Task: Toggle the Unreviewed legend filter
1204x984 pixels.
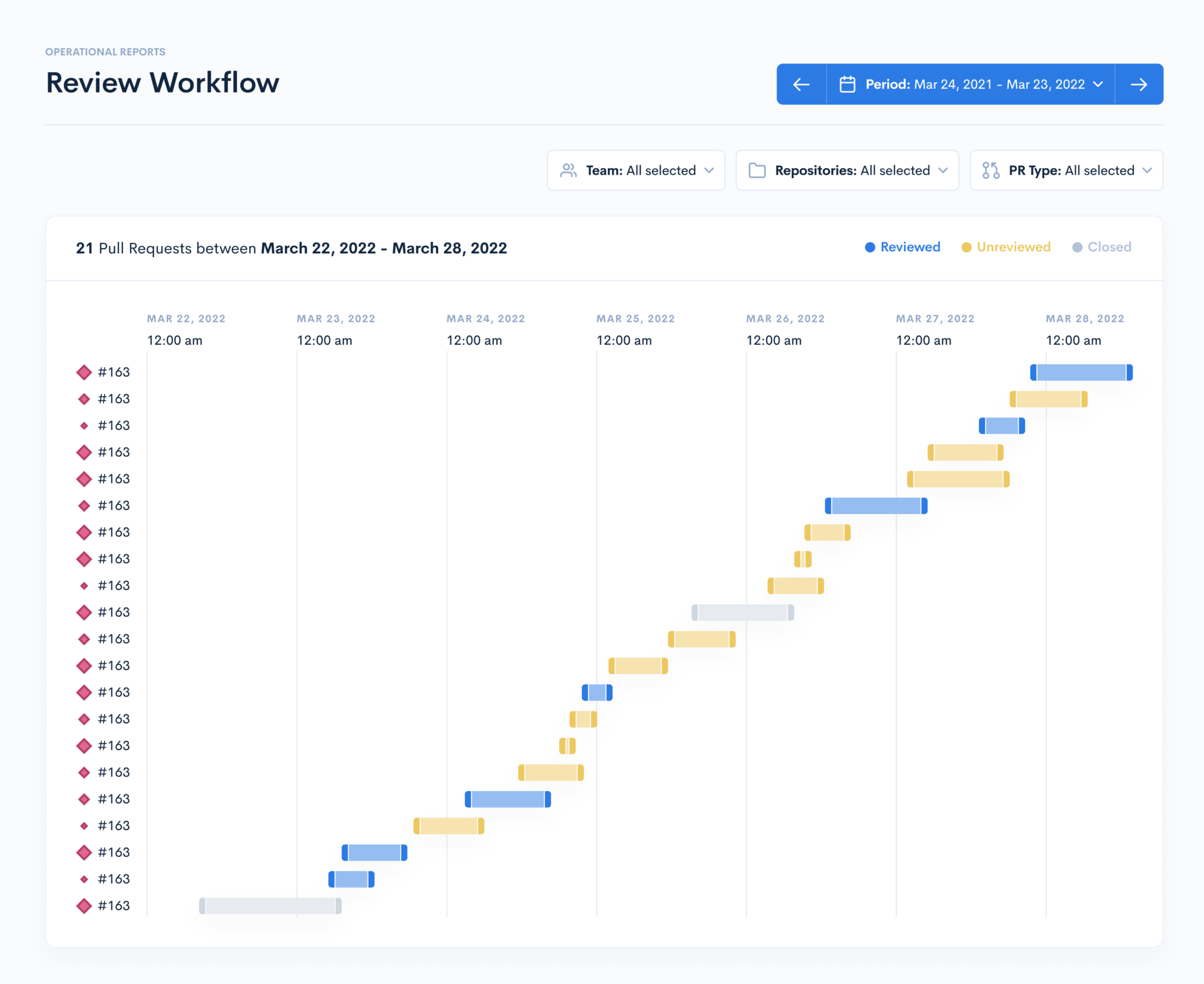Action: [1006, 247]
